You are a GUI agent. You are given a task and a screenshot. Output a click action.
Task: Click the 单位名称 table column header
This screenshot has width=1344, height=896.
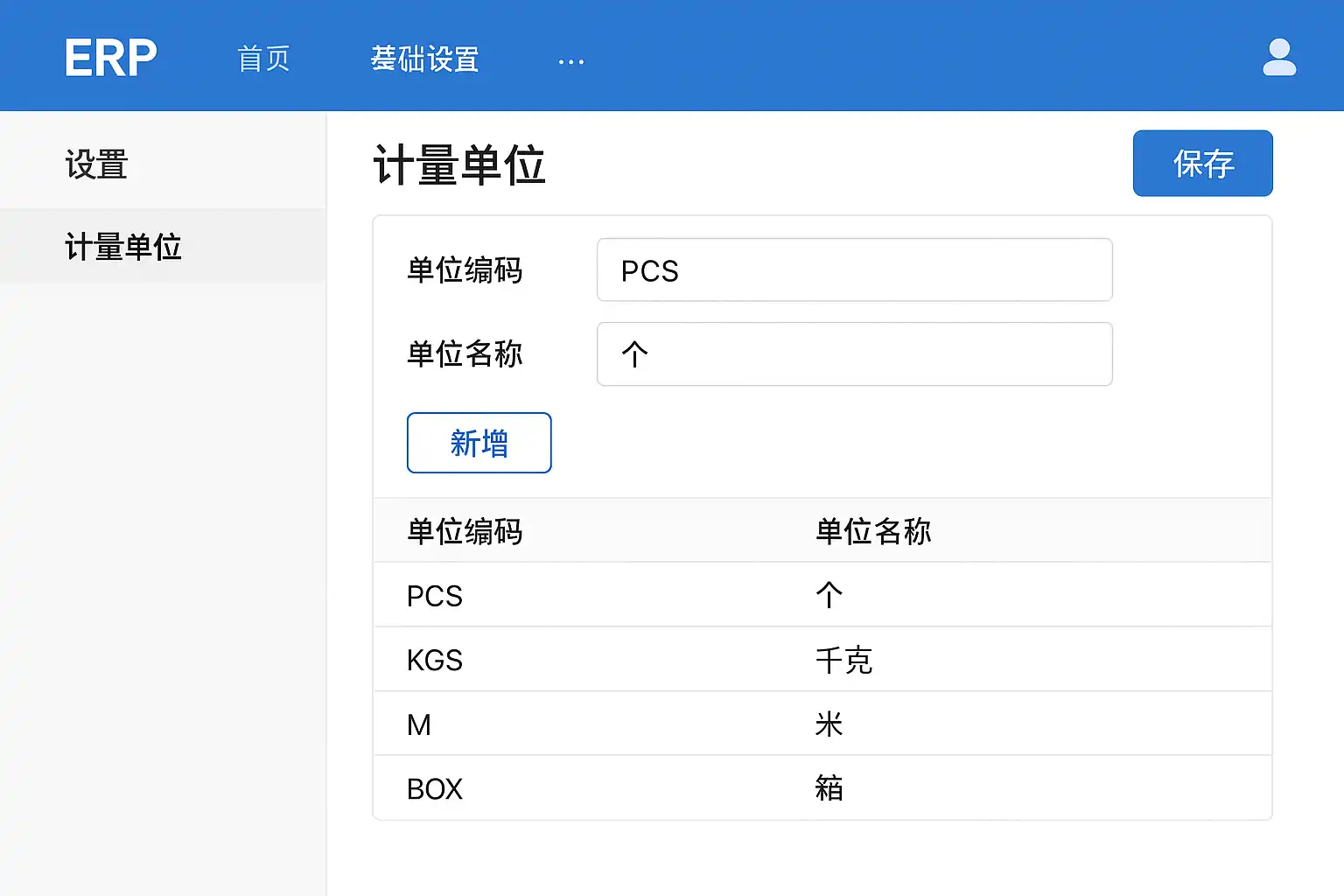[872, 531]
